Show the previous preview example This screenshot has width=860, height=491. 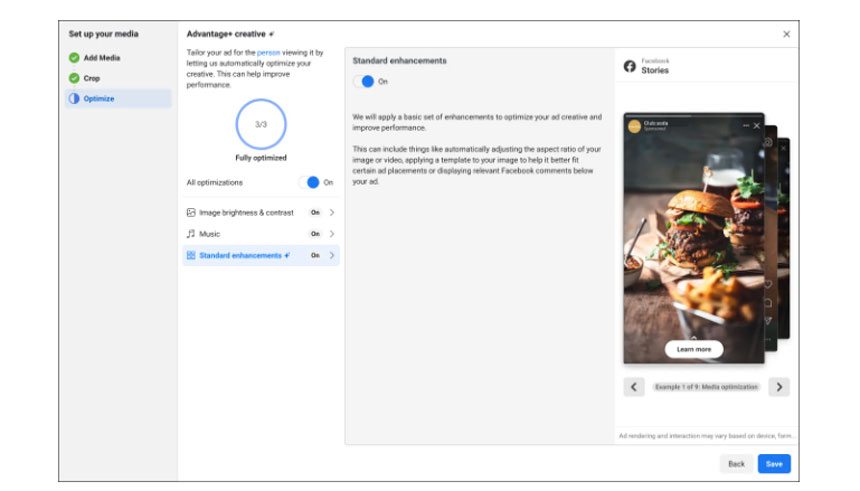pos(633,387)
